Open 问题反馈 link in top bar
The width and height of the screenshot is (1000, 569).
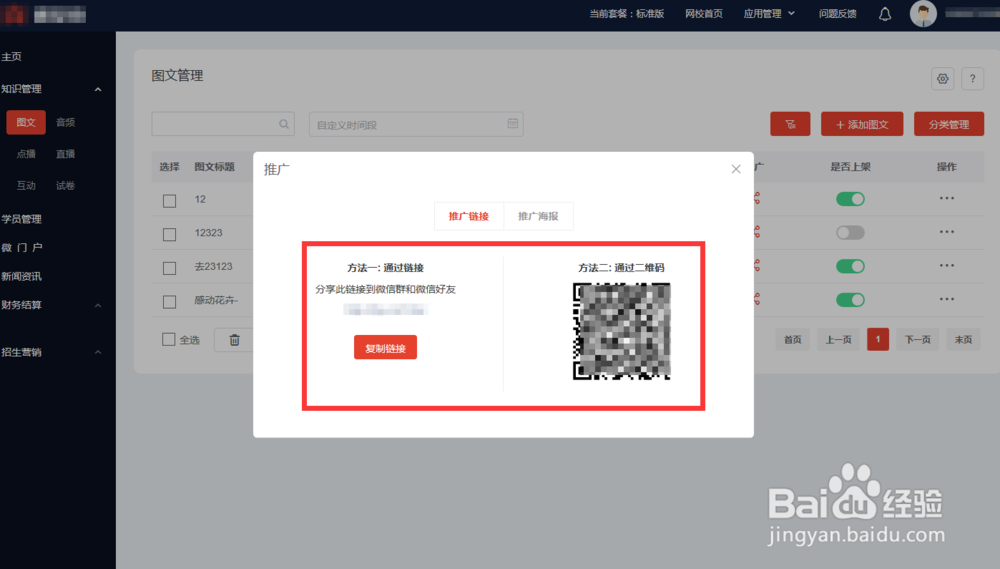(x=837, y=13)
